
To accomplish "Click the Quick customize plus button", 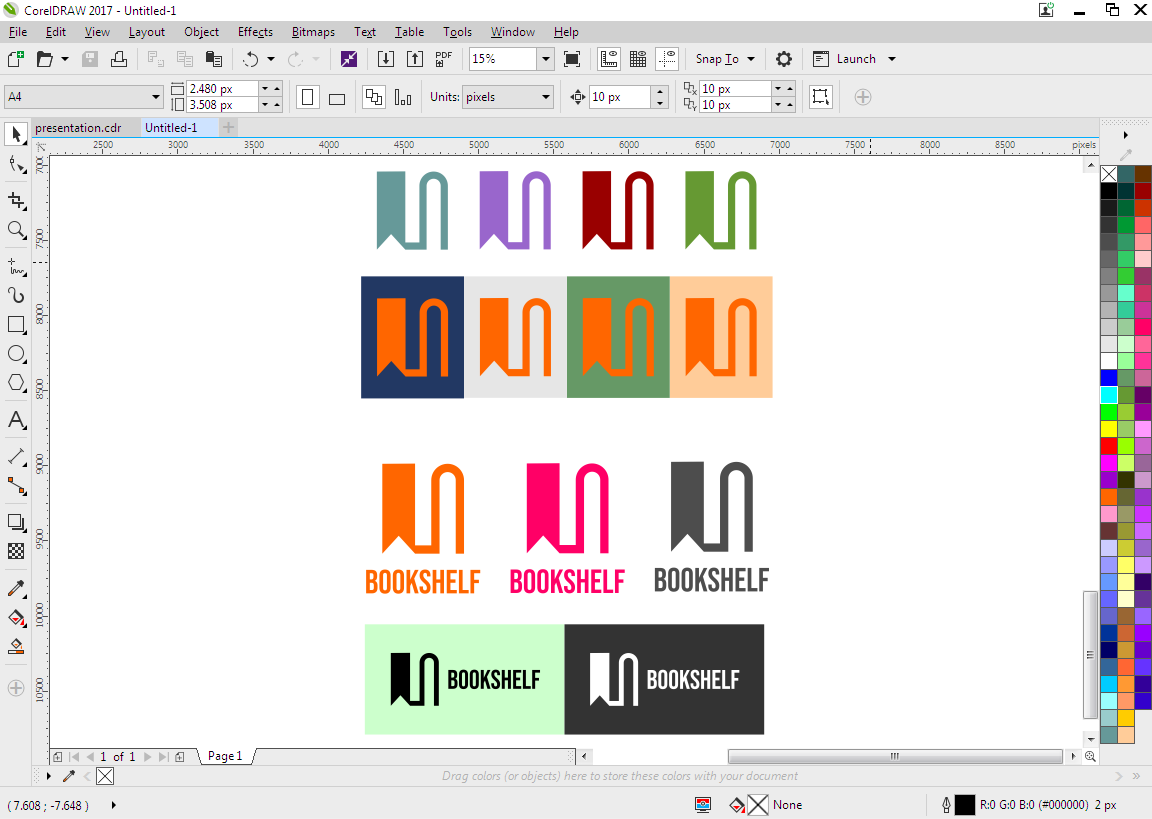I will coord(863,97).
